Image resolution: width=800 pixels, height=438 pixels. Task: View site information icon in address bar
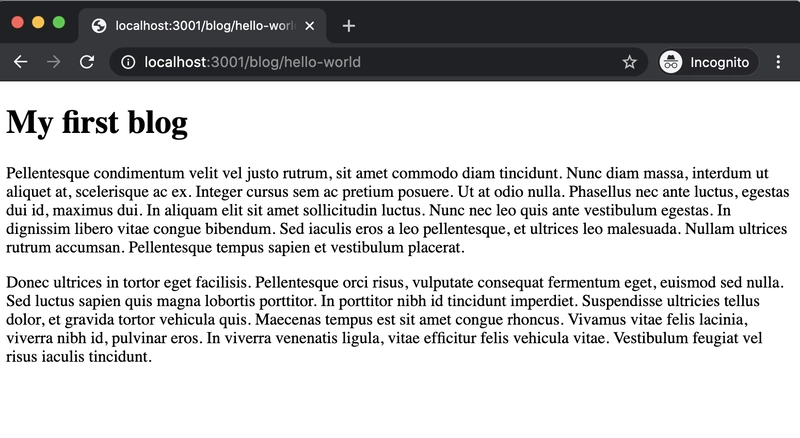128,62
